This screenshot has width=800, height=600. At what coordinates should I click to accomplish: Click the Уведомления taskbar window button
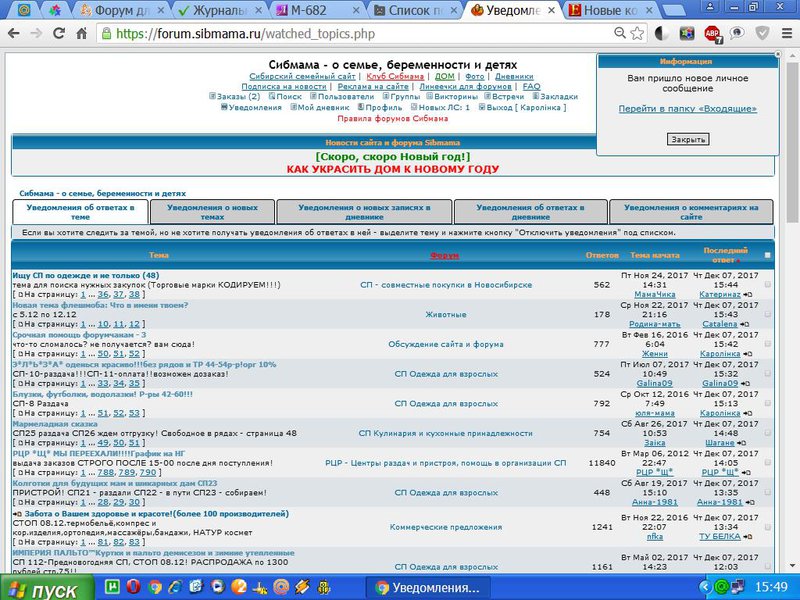(430, 588)
